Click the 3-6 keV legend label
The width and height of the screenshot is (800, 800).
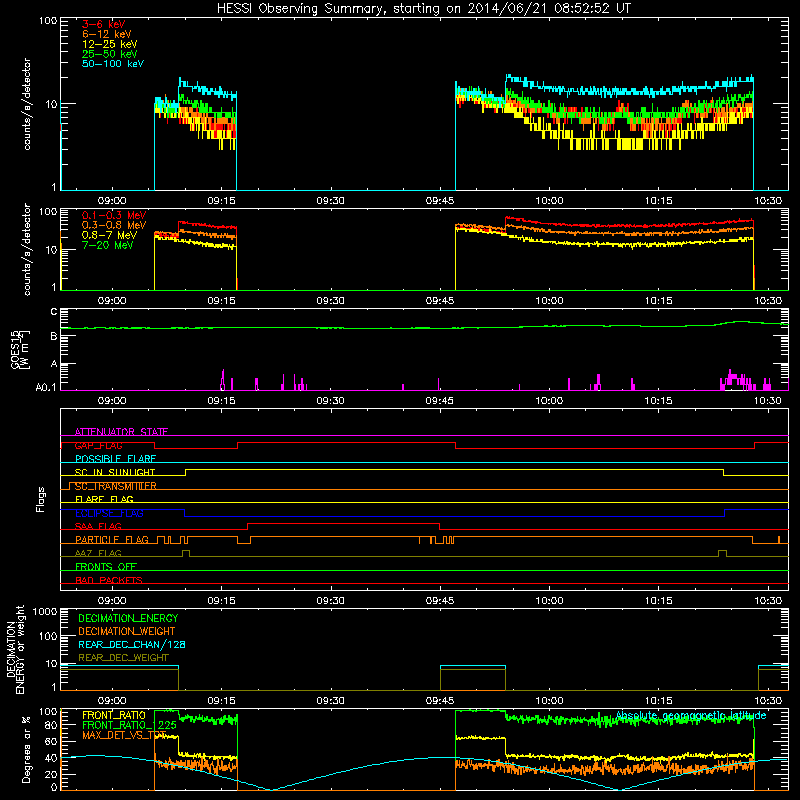coord(103,24)
